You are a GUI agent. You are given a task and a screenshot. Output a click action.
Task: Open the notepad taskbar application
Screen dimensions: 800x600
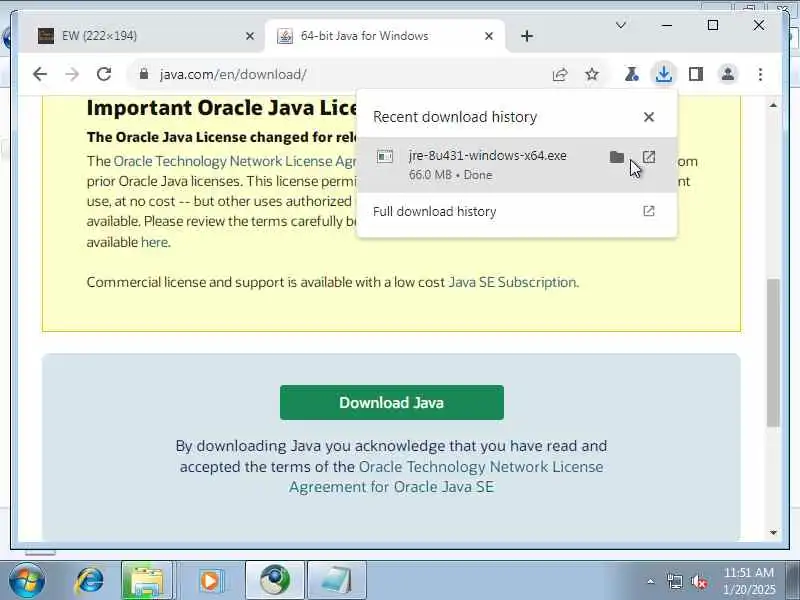pos(337,581)
